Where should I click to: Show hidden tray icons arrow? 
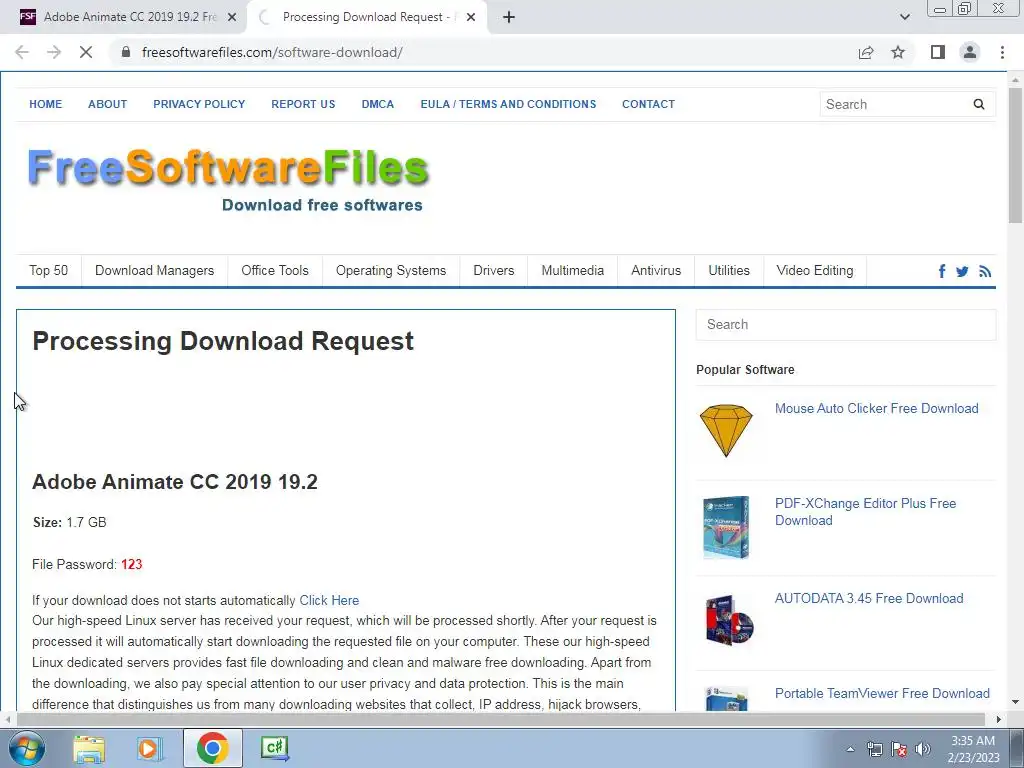click(x=850, y=749)
